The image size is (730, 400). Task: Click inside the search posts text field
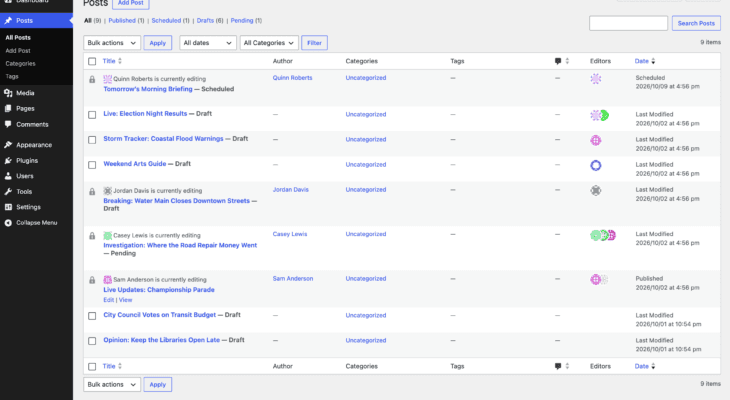pyautogui.click(x=629, y=23)
